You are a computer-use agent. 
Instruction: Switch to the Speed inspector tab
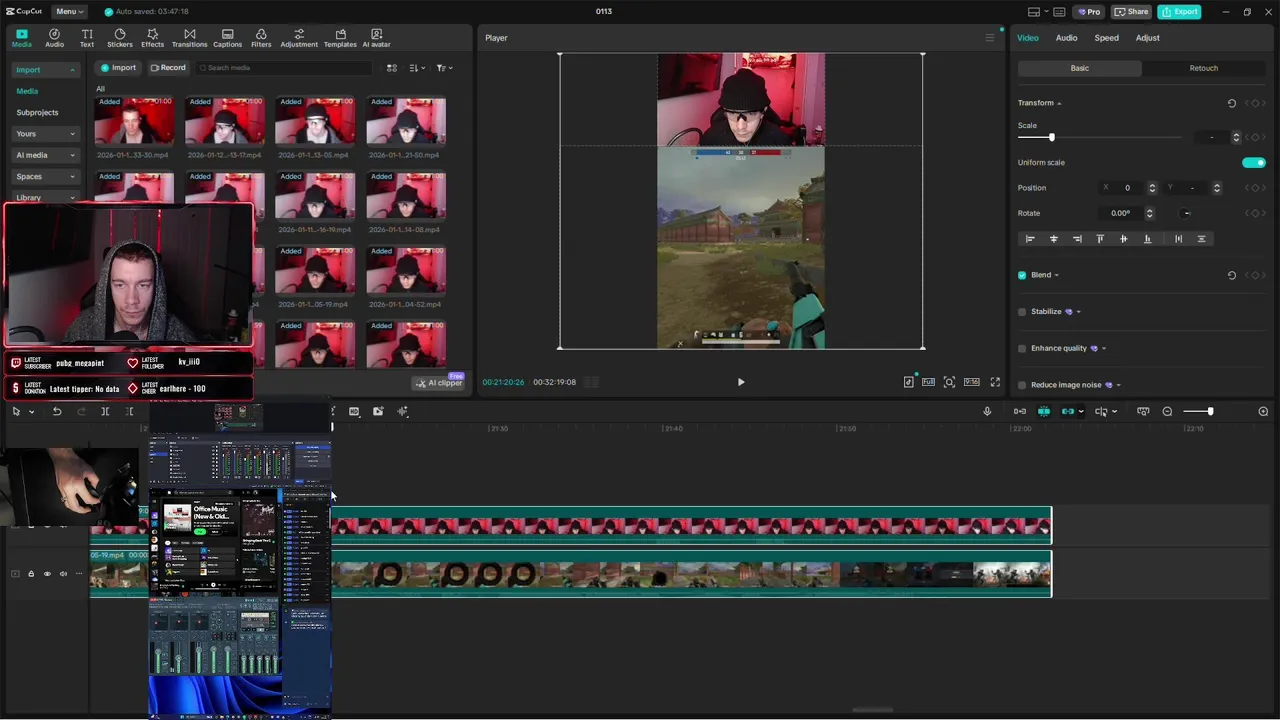[x=1106, y=38]
